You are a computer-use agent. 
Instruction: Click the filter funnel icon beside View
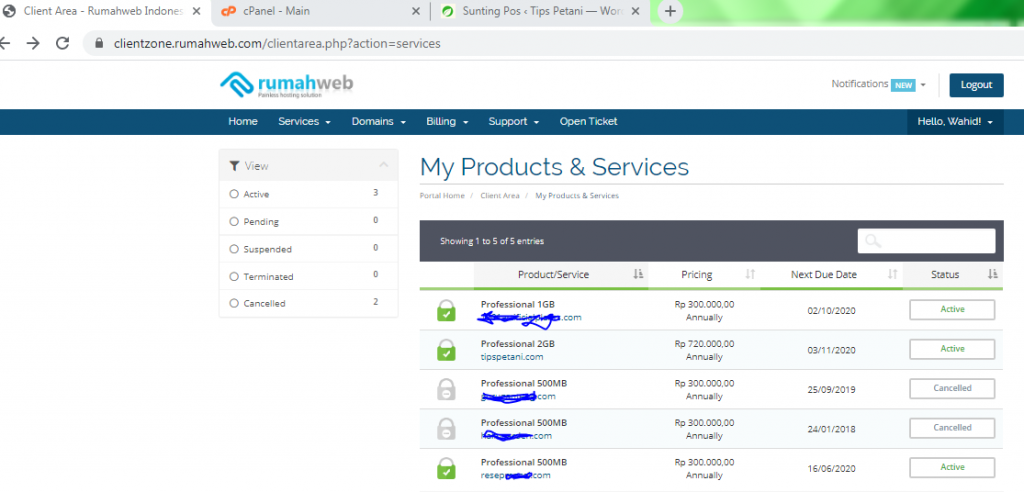[x=234, y=166]
